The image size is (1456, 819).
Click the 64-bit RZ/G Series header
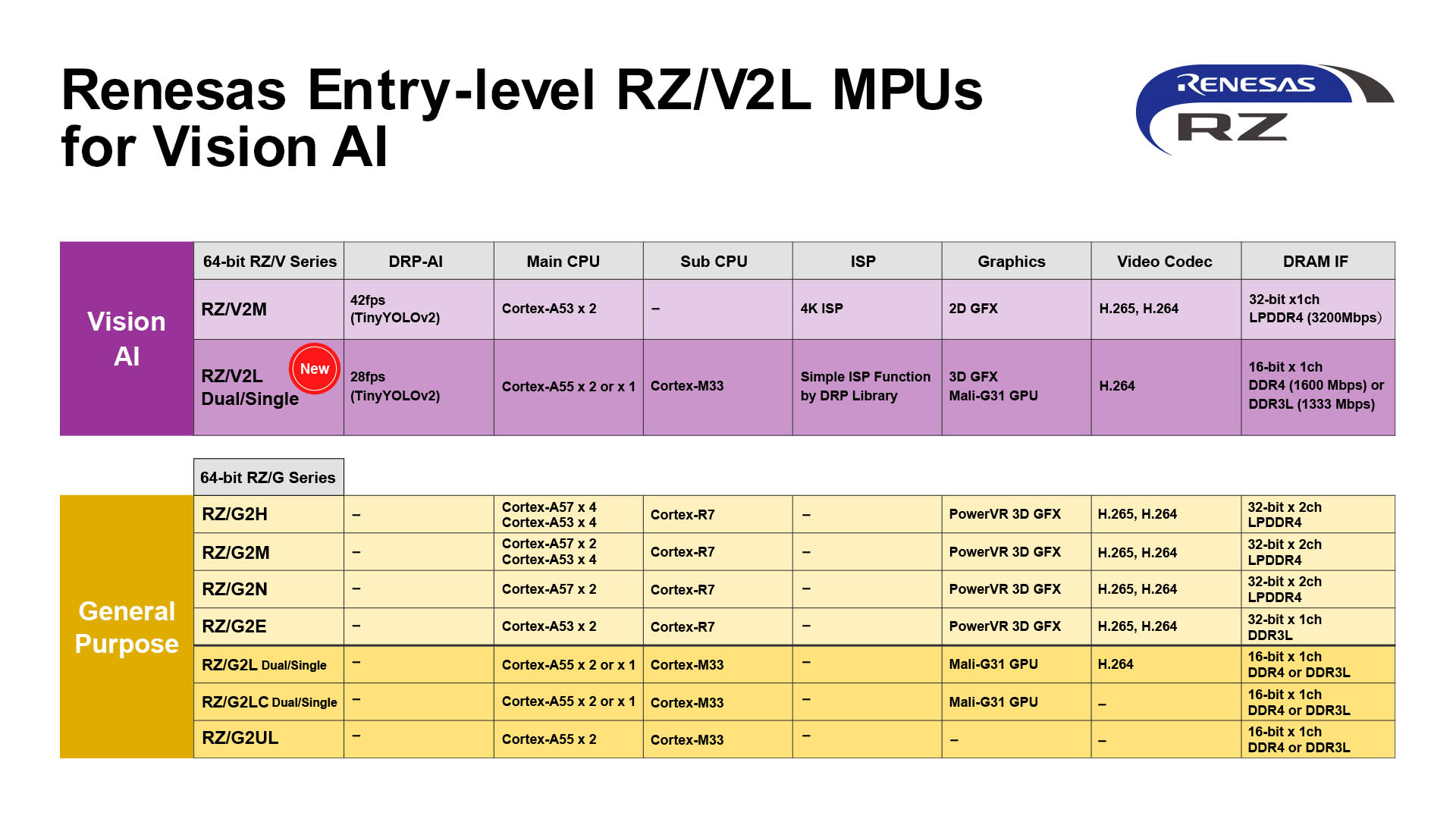click(x=268, y=477)
